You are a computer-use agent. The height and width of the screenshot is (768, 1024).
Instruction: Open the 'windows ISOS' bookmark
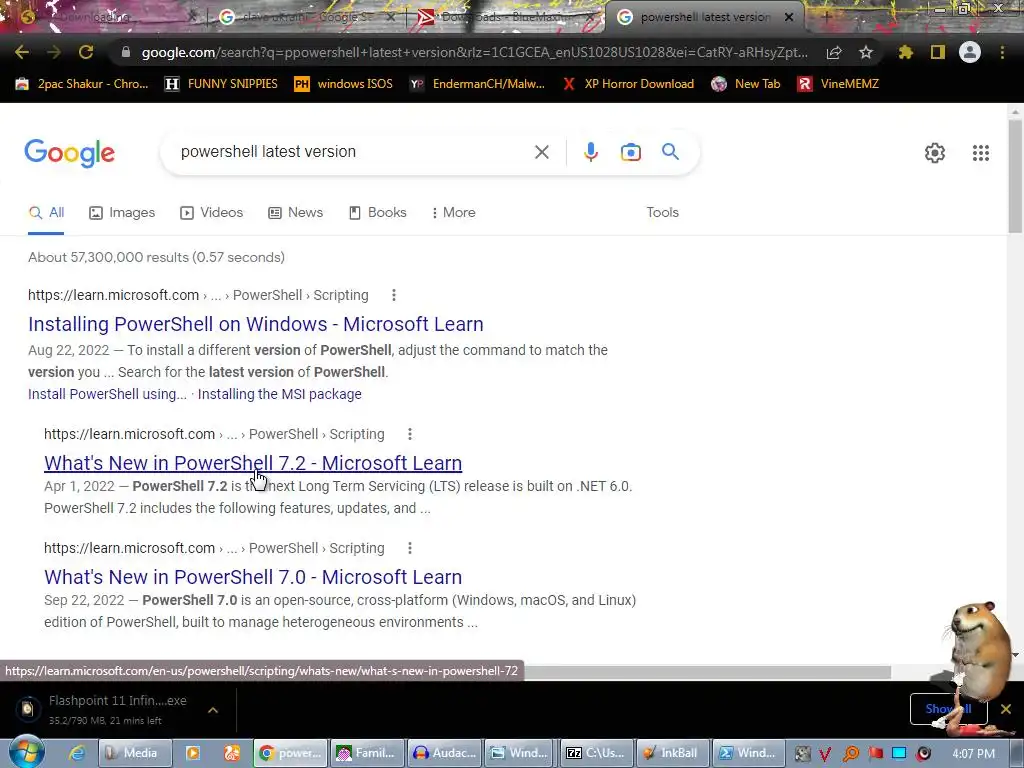344,84
